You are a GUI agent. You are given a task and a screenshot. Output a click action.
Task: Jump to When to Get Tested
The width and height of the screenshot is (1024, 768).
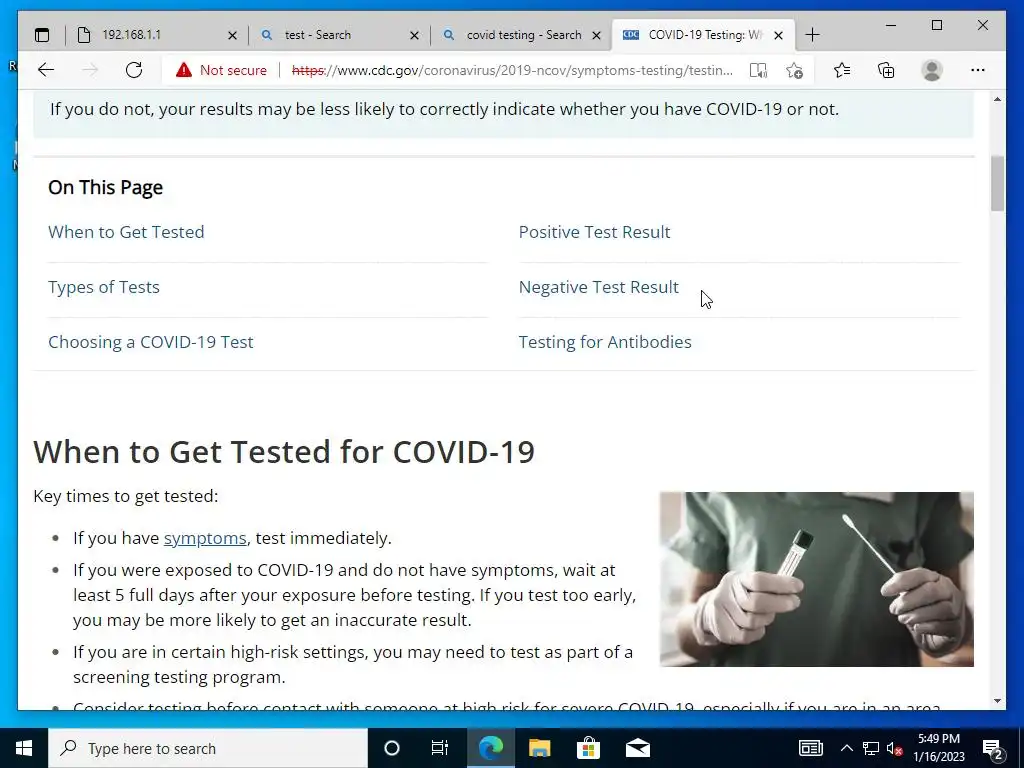(x=126, y=232)
